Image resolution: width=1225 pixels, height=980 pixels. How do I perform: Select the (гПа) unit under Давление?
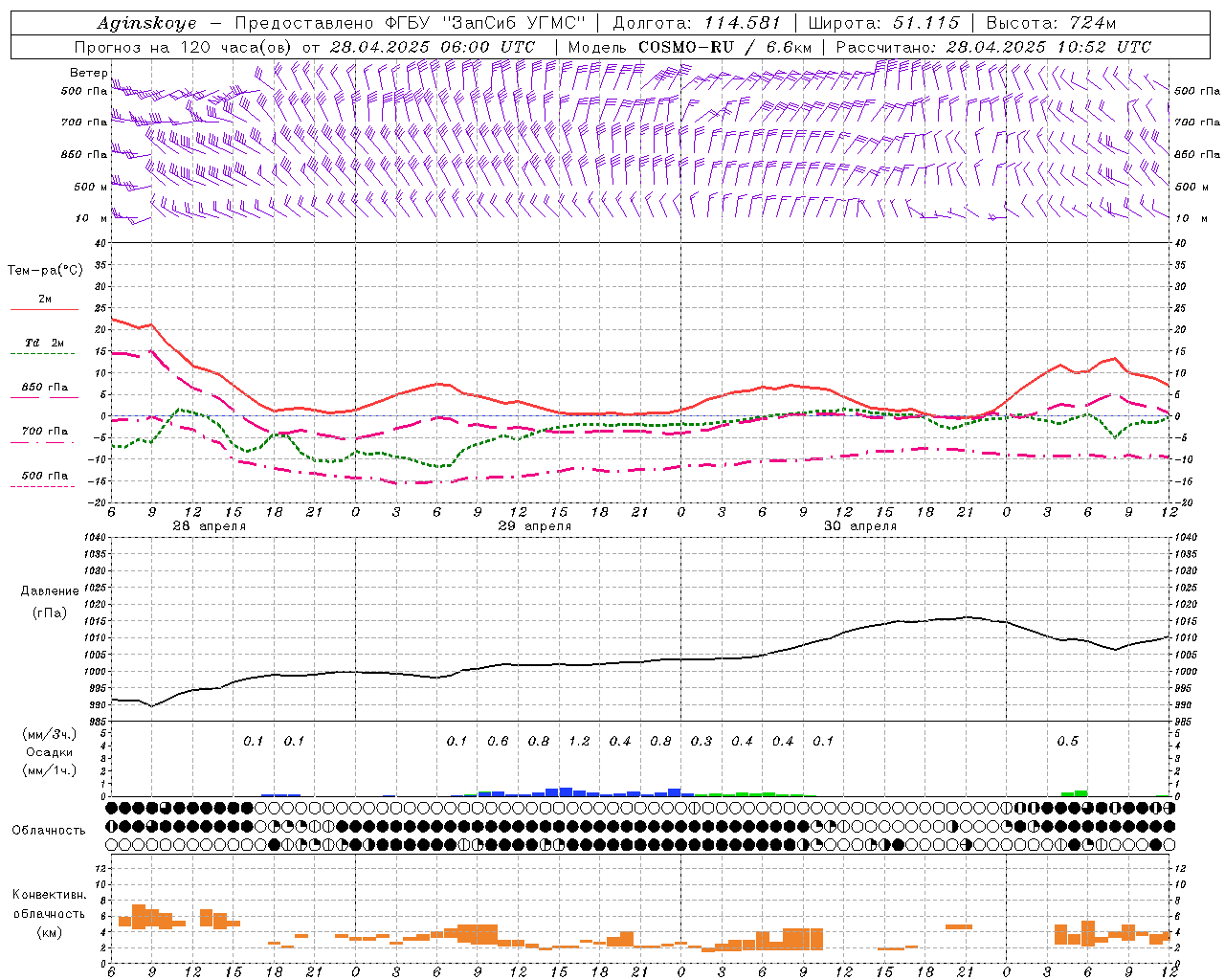pos(49,613)
